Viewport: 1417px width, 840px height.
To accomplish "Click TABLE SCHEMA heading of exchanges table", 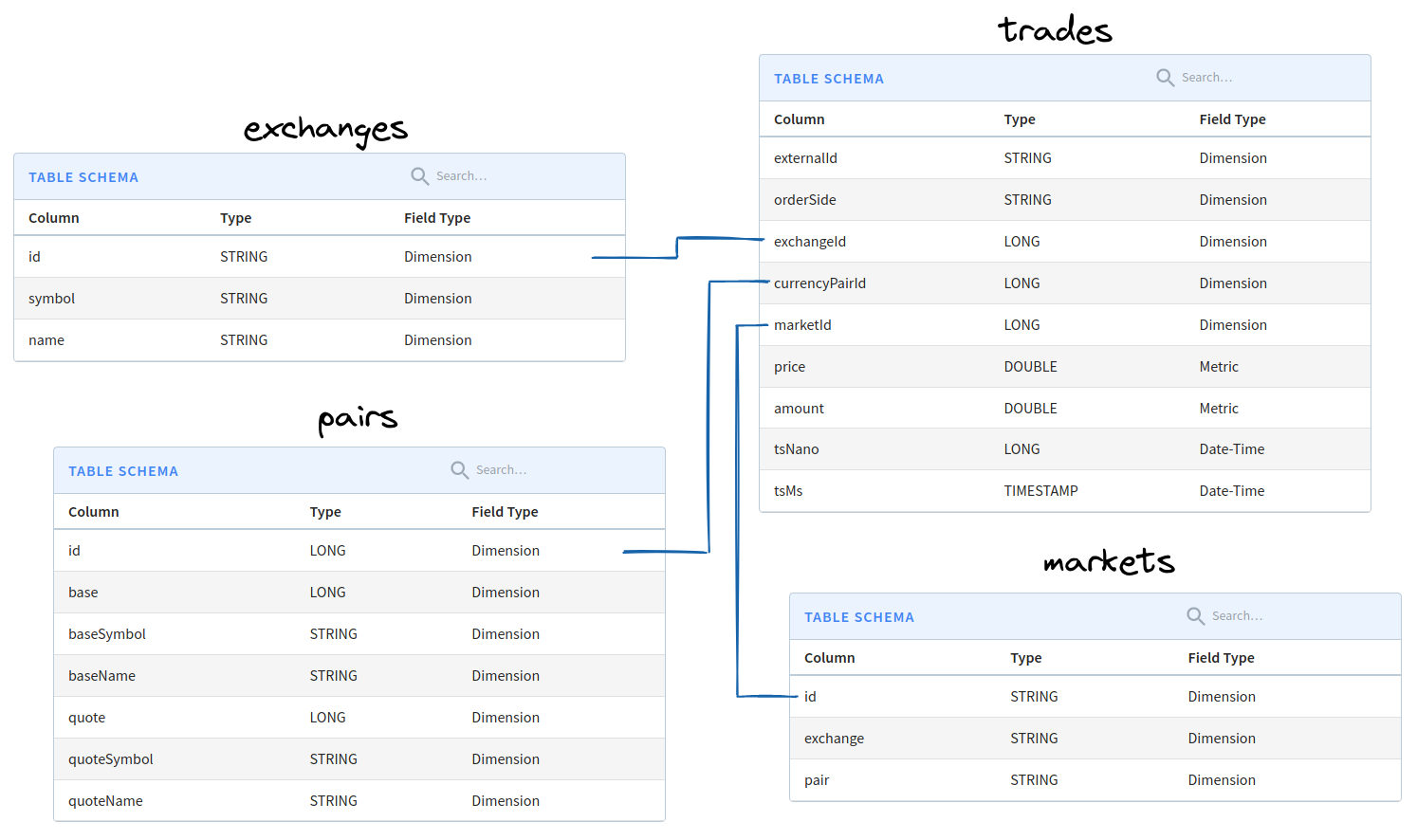I will click(83, 177).
